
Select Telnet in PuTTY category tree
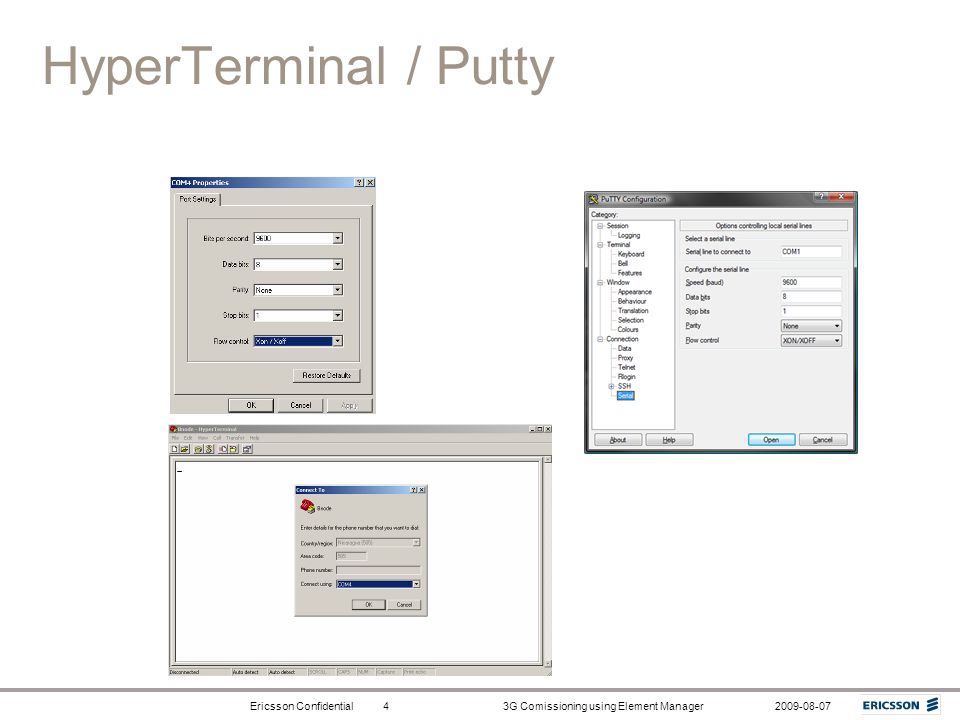pos(626,367)
